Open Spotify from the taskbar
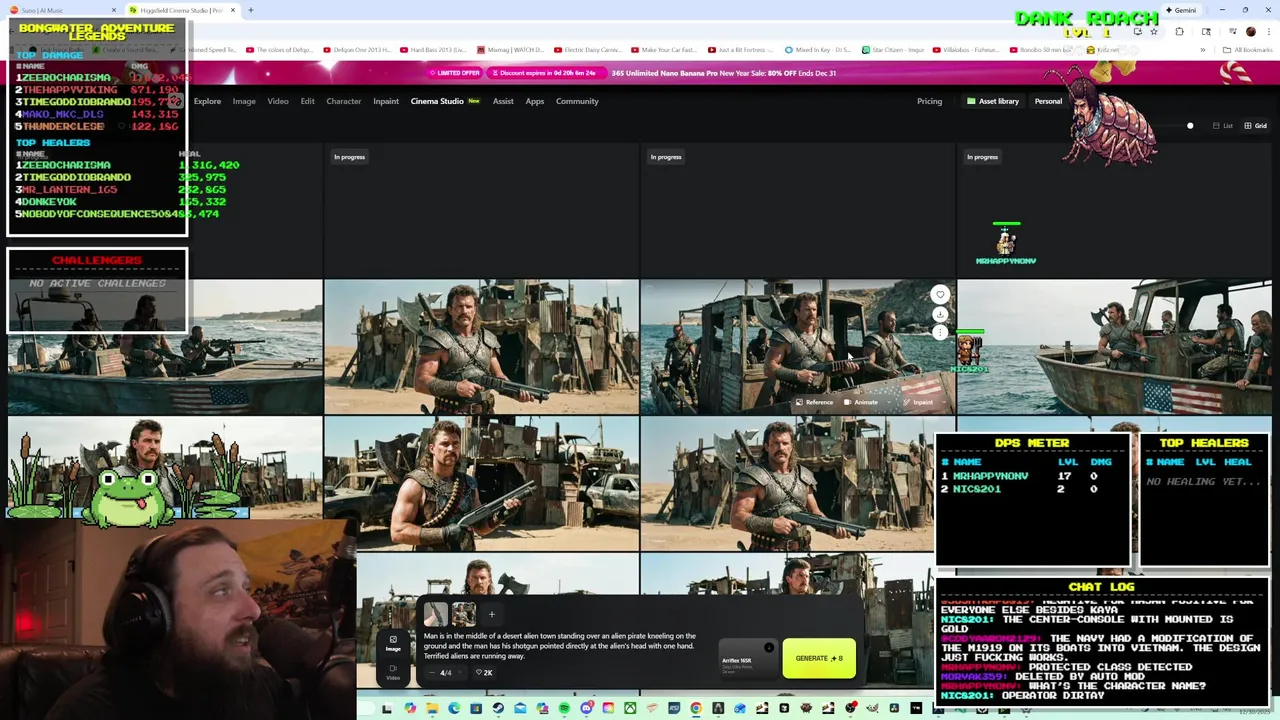The height and width of the screenshot is (720, 1280). [564, 709]
